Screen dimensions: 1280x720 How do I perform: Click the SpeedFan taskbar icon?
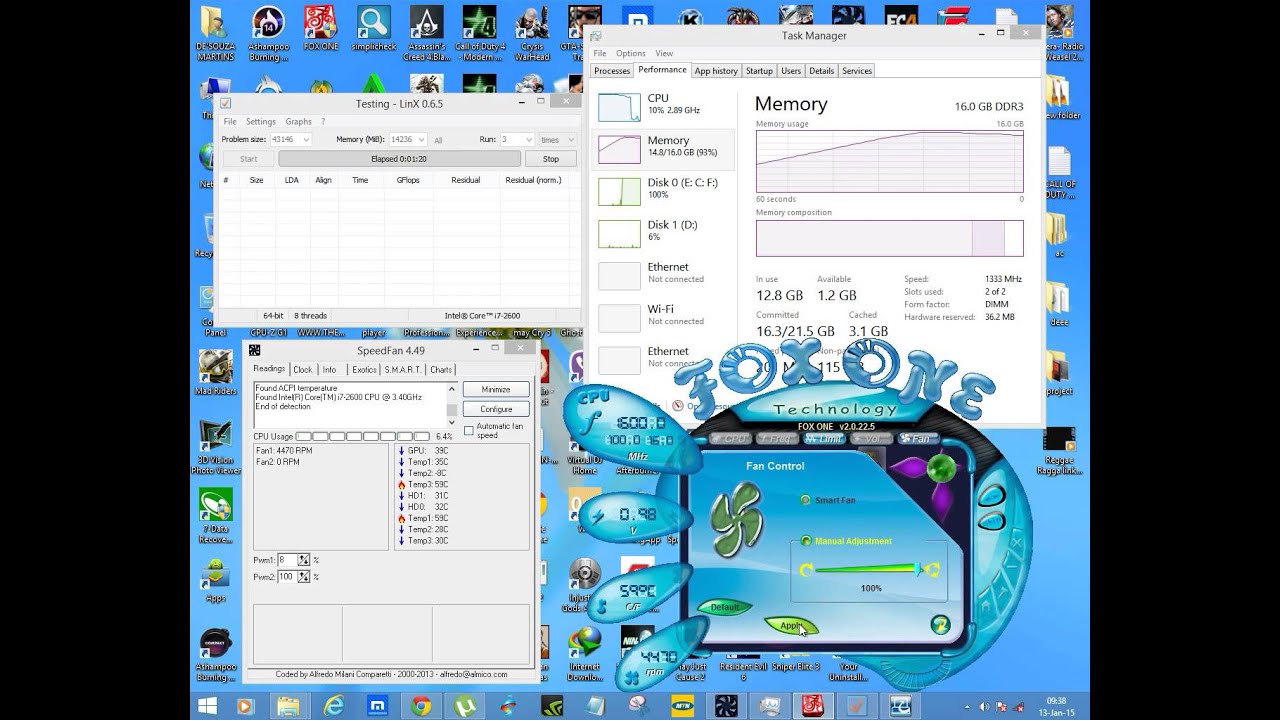point(726,706)
